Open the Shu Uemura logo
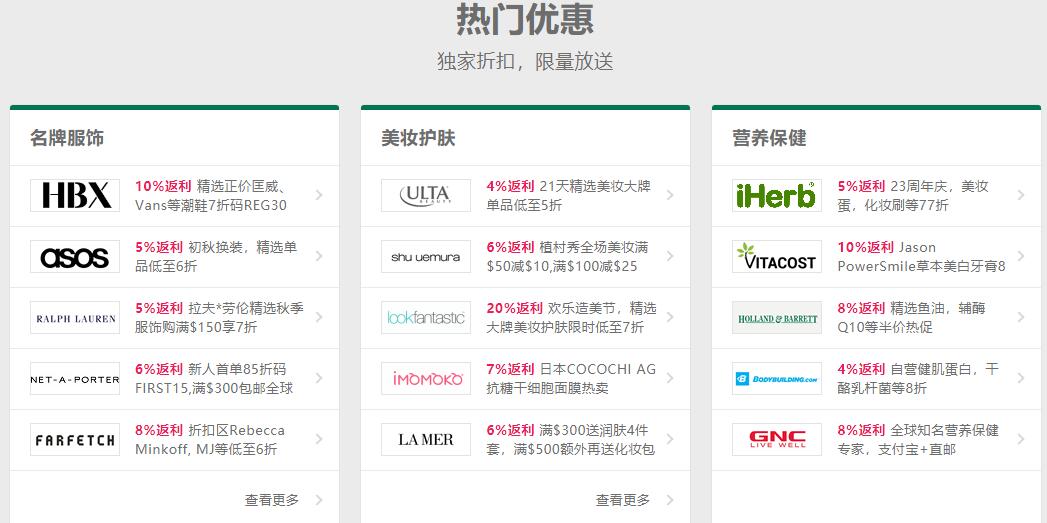The height and width of the screenshot is (523, 1047). coord(426,256)
